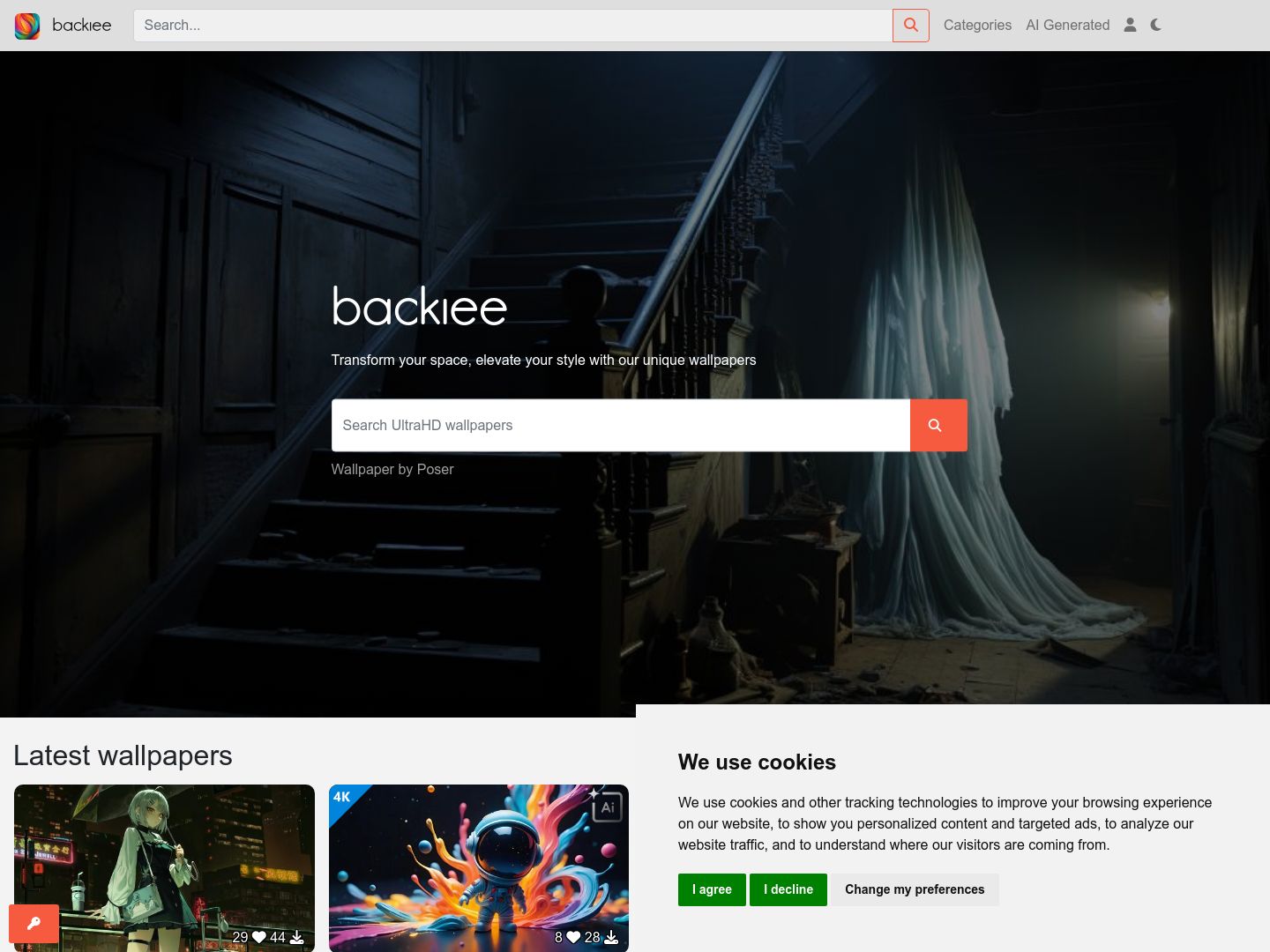
Task: Open the Wallpaper by Poser credit link
Action: pyautogui.click(x=392, y=469)
